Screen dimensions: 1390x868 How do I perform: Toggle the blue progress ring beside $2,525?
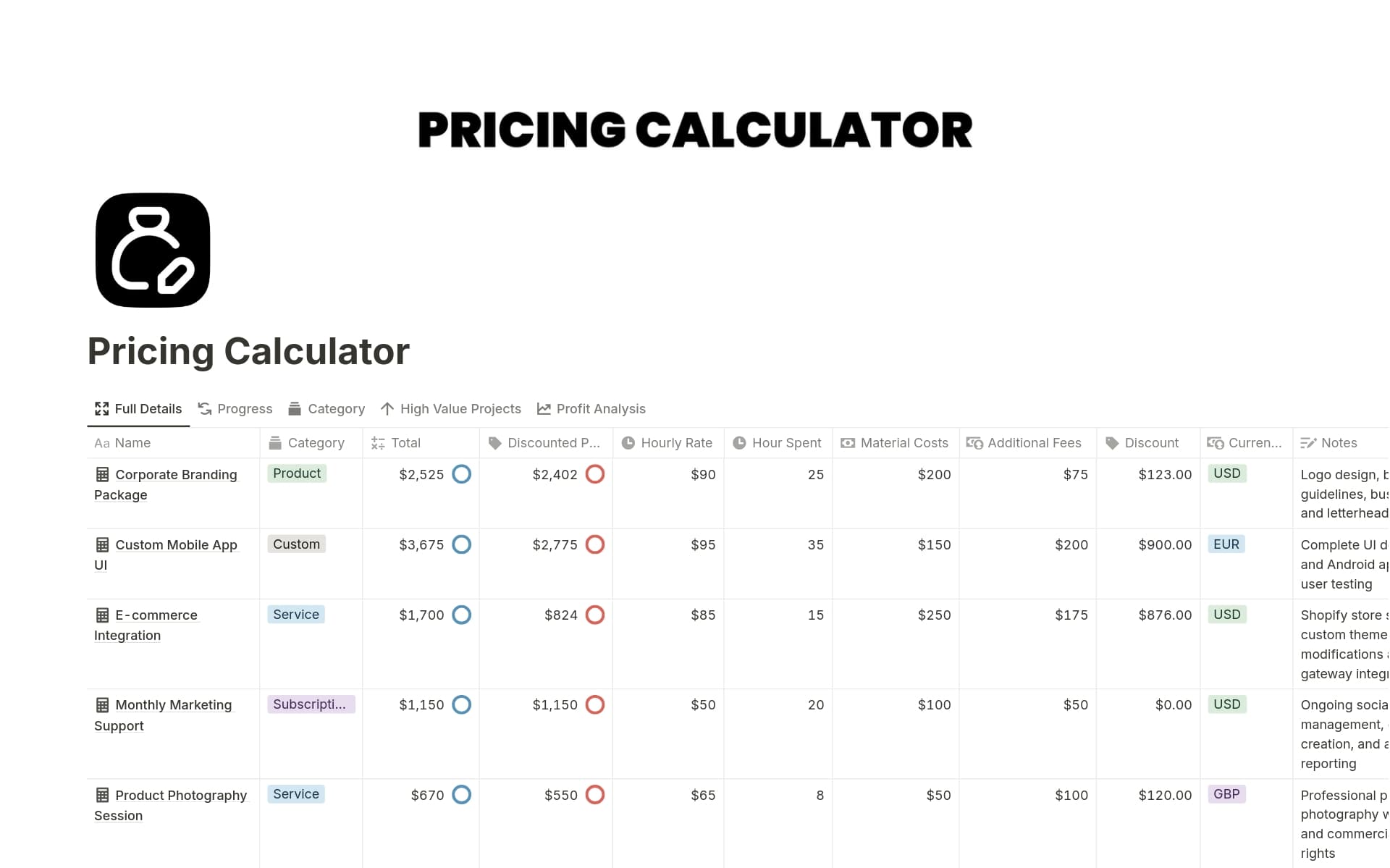tap(461, 474)
